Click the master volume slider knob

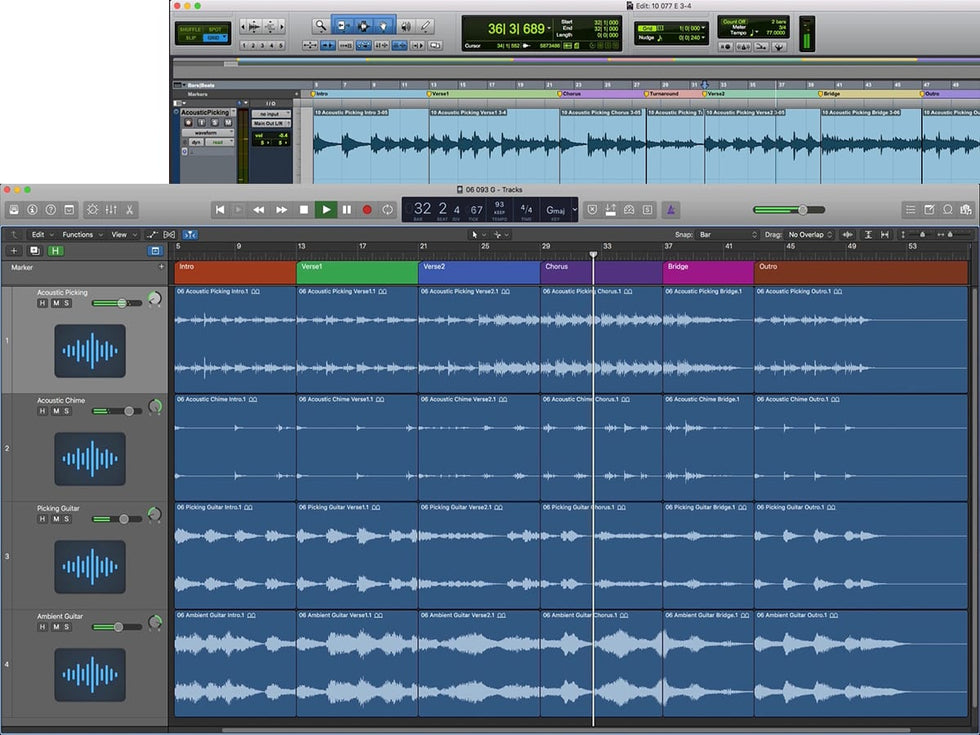pyautogui.click(x=801, y=210)
